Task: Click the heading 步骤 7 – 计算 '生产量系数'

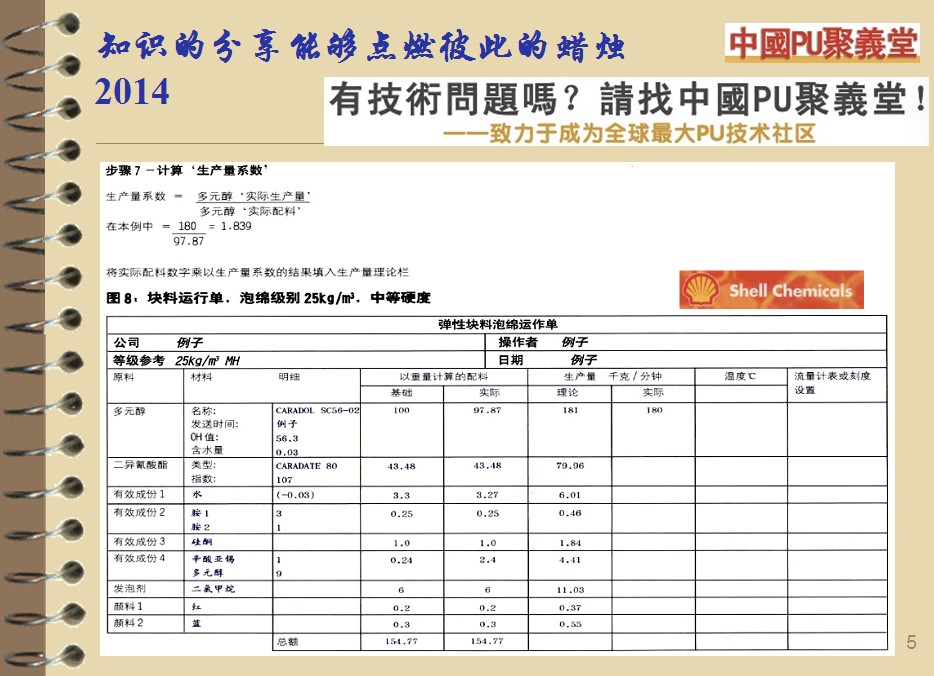Action: pos(187,170)
